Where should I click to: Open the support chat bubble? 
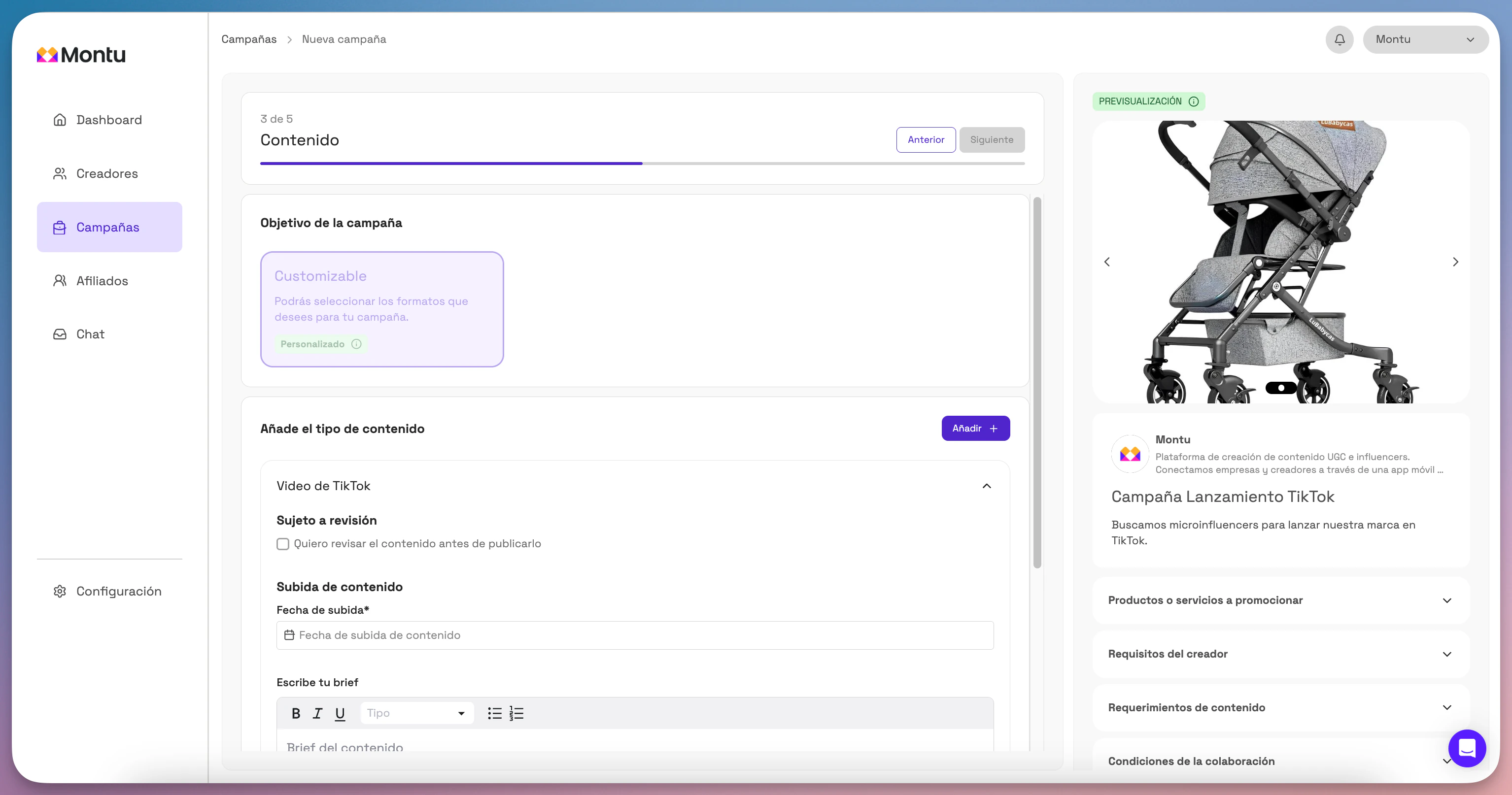click(x=1467, y=748)
